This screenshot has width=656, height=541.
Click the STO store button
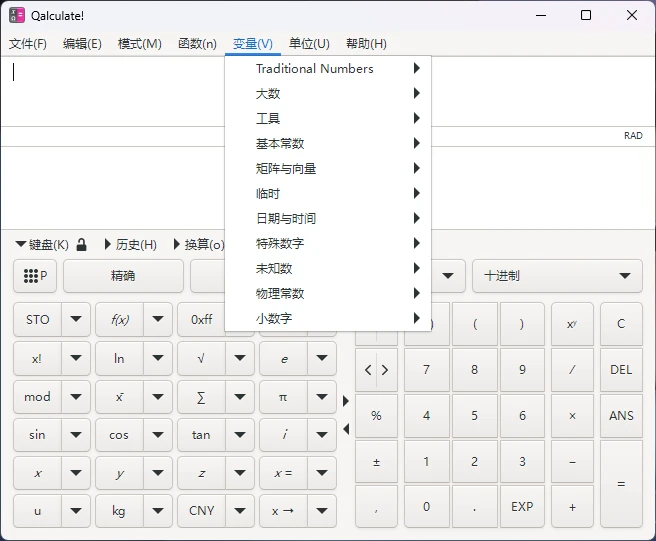(37, 319)
